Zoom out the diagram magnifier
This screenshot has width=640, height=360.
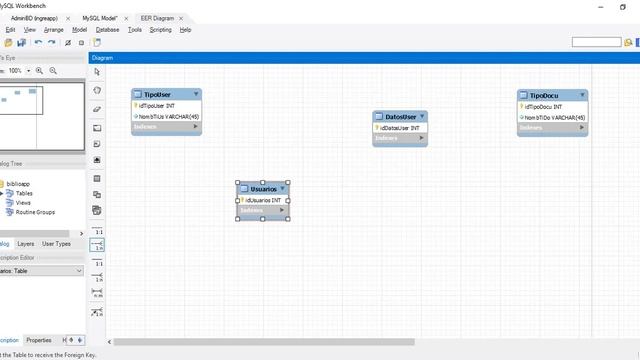pyautogui.click(x=53, y=71)
